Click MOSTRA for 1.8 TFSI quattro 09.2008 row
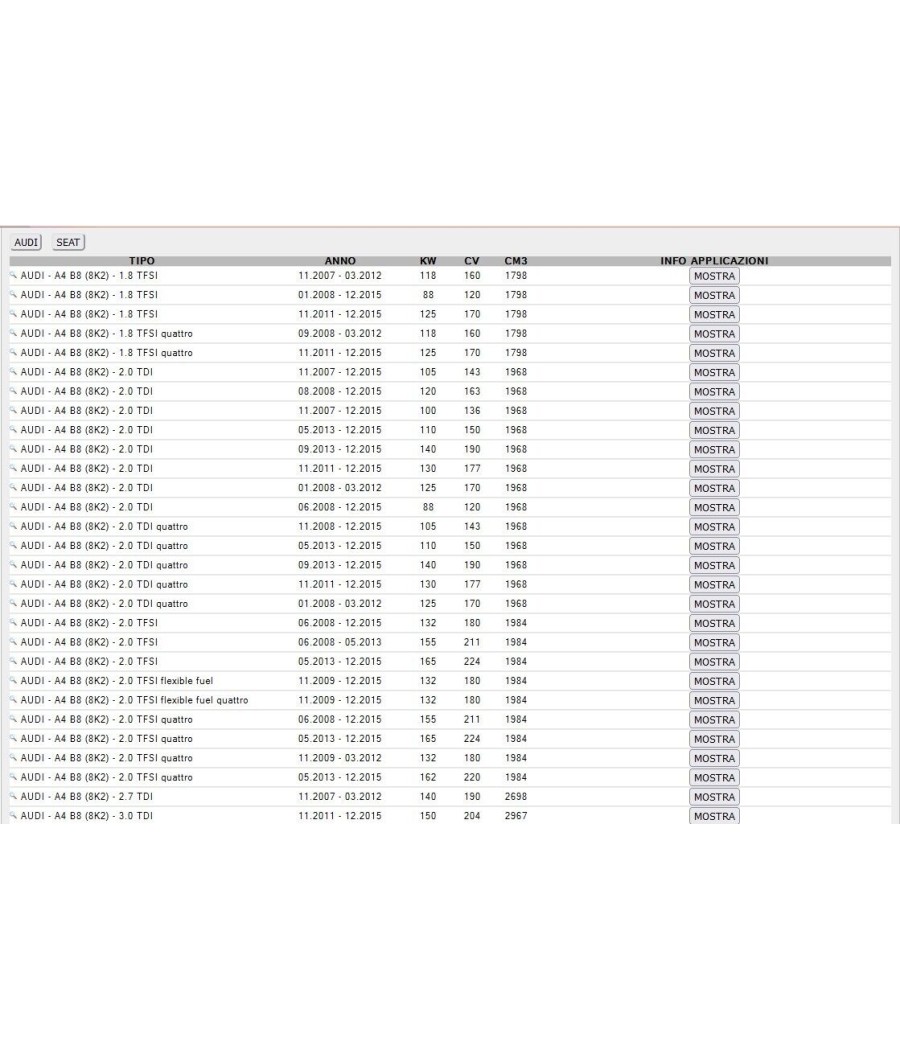 point(715,334)
